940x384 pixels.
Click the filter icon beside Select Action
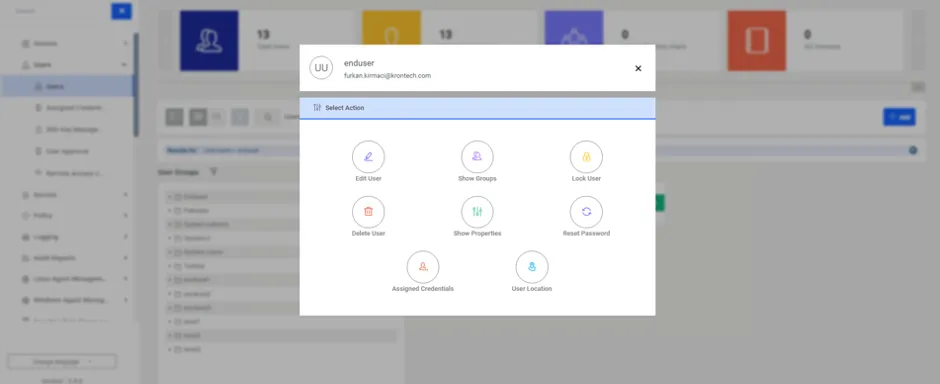(x=317, y=108)
